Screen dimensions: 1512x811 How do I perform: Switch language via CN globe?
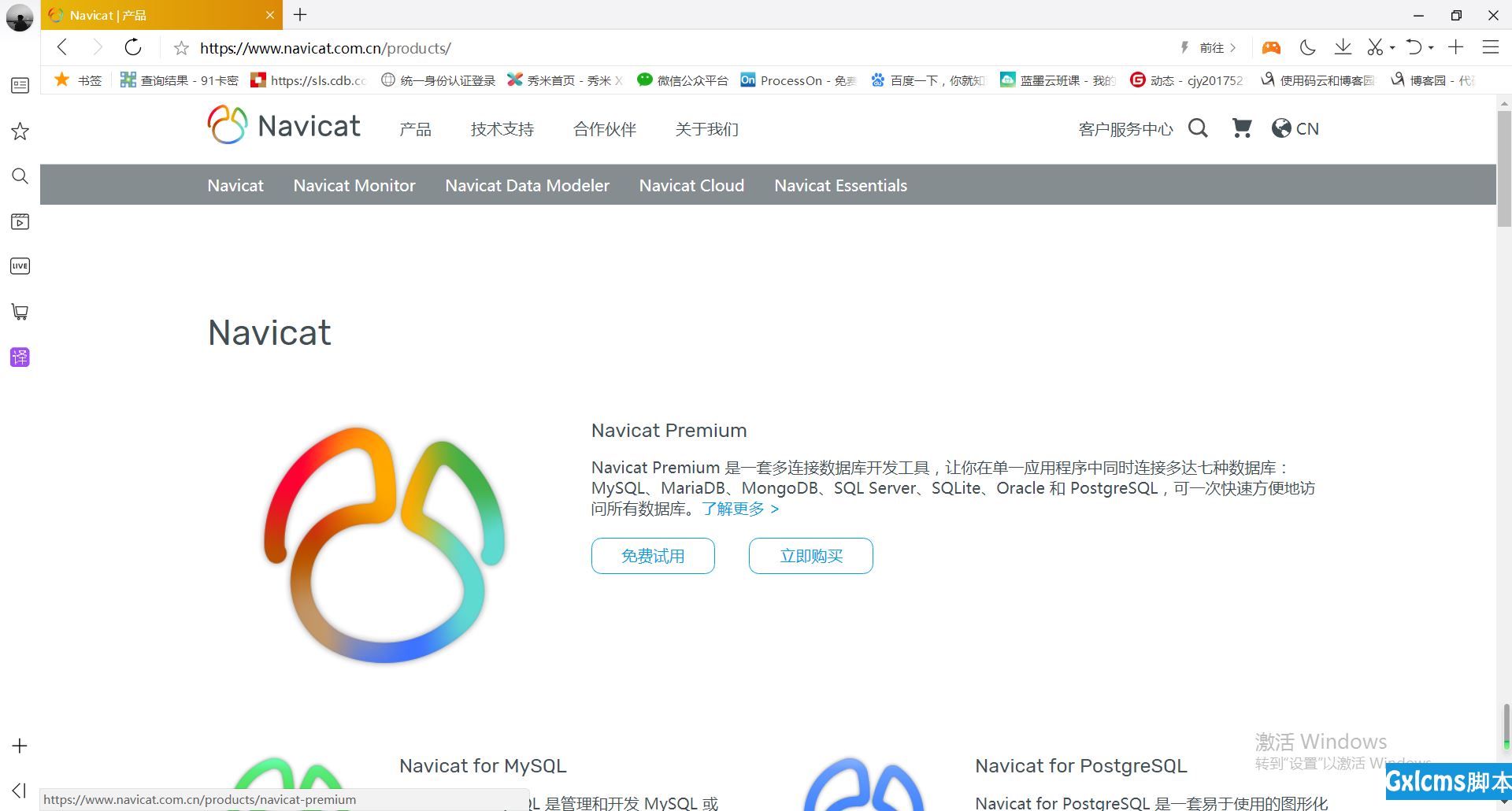(1295, 128)
